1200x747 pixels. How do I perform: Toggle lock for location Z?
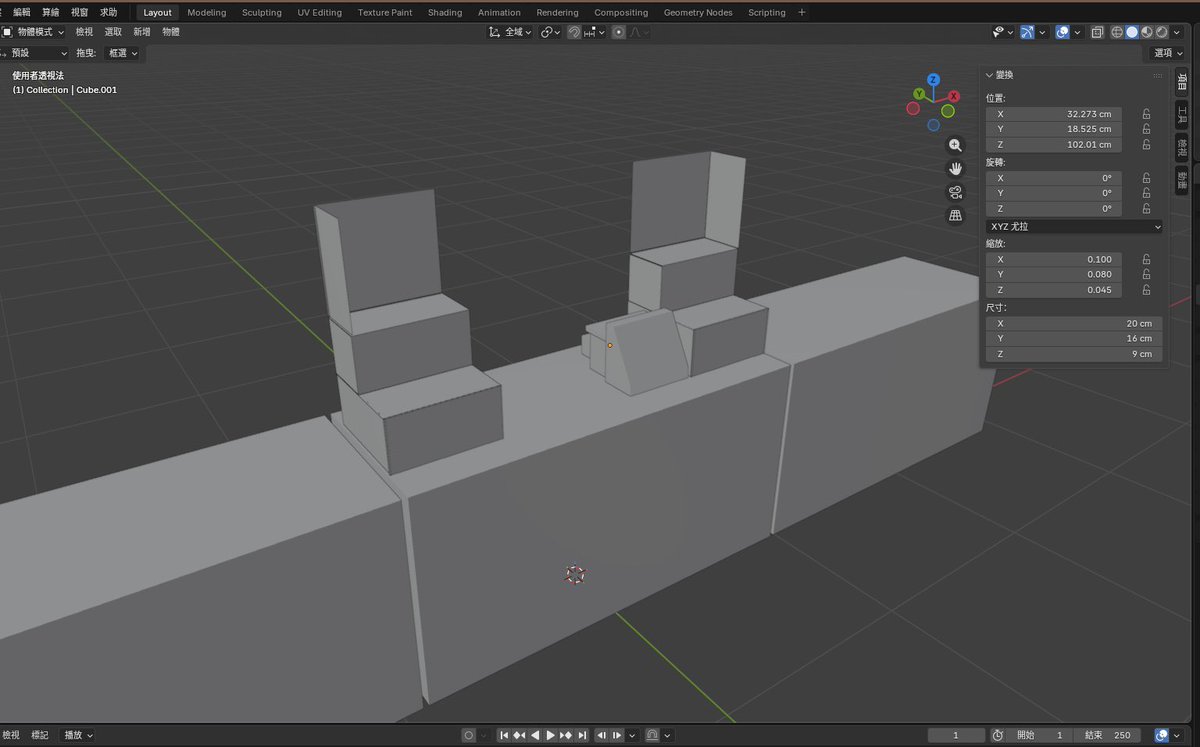[1146, 145]
